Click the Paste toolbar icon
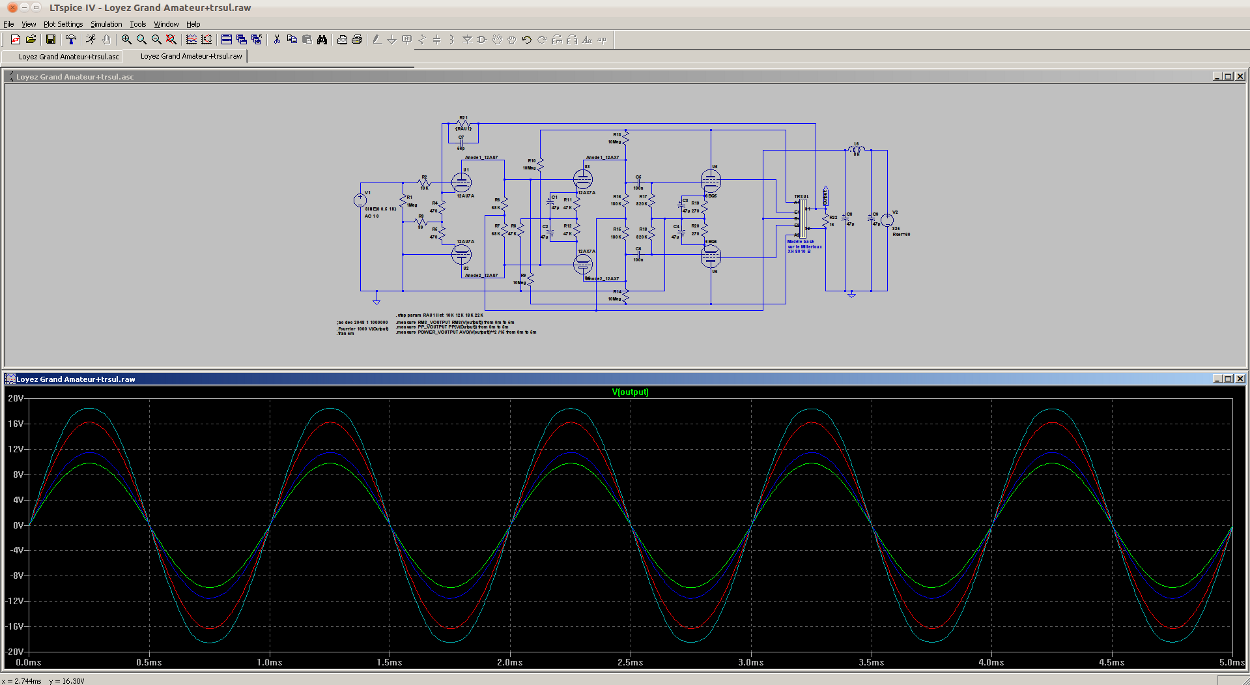 [x=306, y=39]
